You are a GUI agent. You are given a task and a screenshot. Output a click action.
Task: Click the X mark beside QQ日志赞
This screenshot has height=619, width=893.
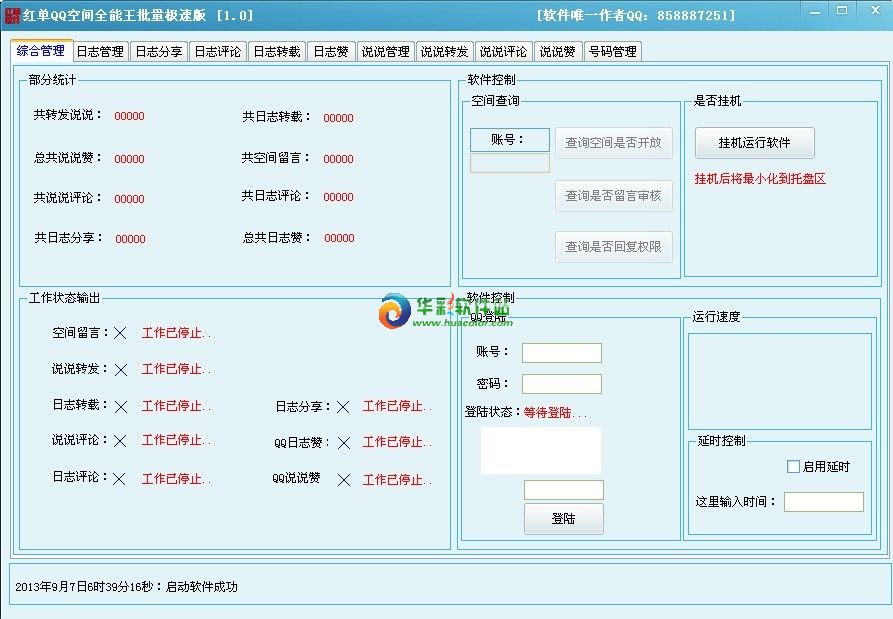[344, 442]
